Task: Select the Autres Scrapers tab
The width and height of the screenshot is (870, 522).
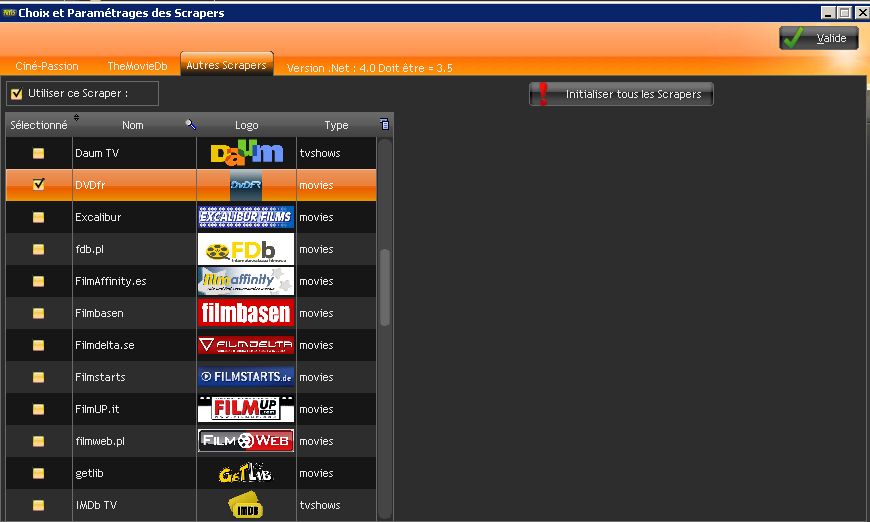Action: coord(226,64)
